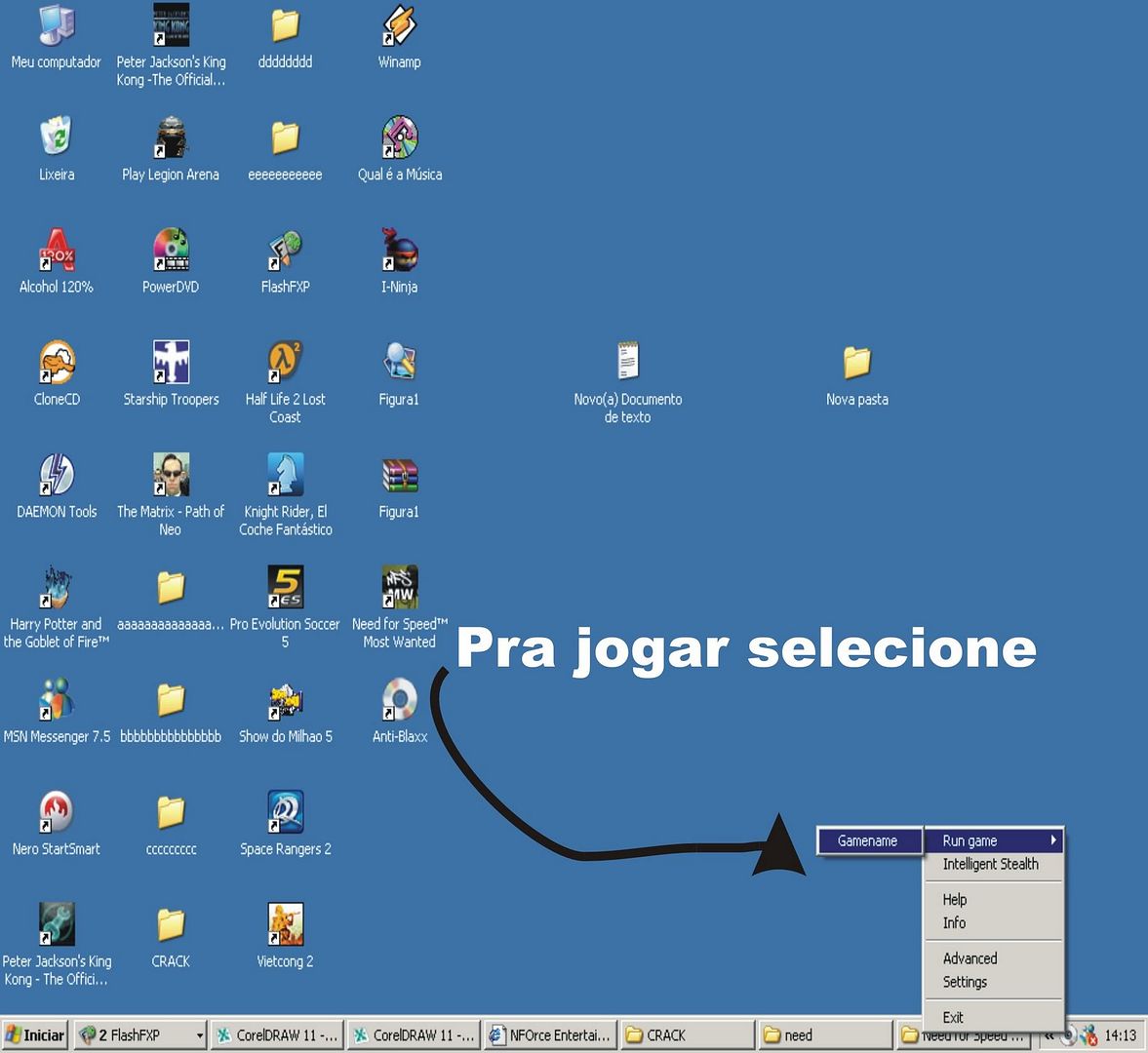Switch to the CRACK taskbar window
The height and width of the screenshot is (1053, 1148).
687,1035
